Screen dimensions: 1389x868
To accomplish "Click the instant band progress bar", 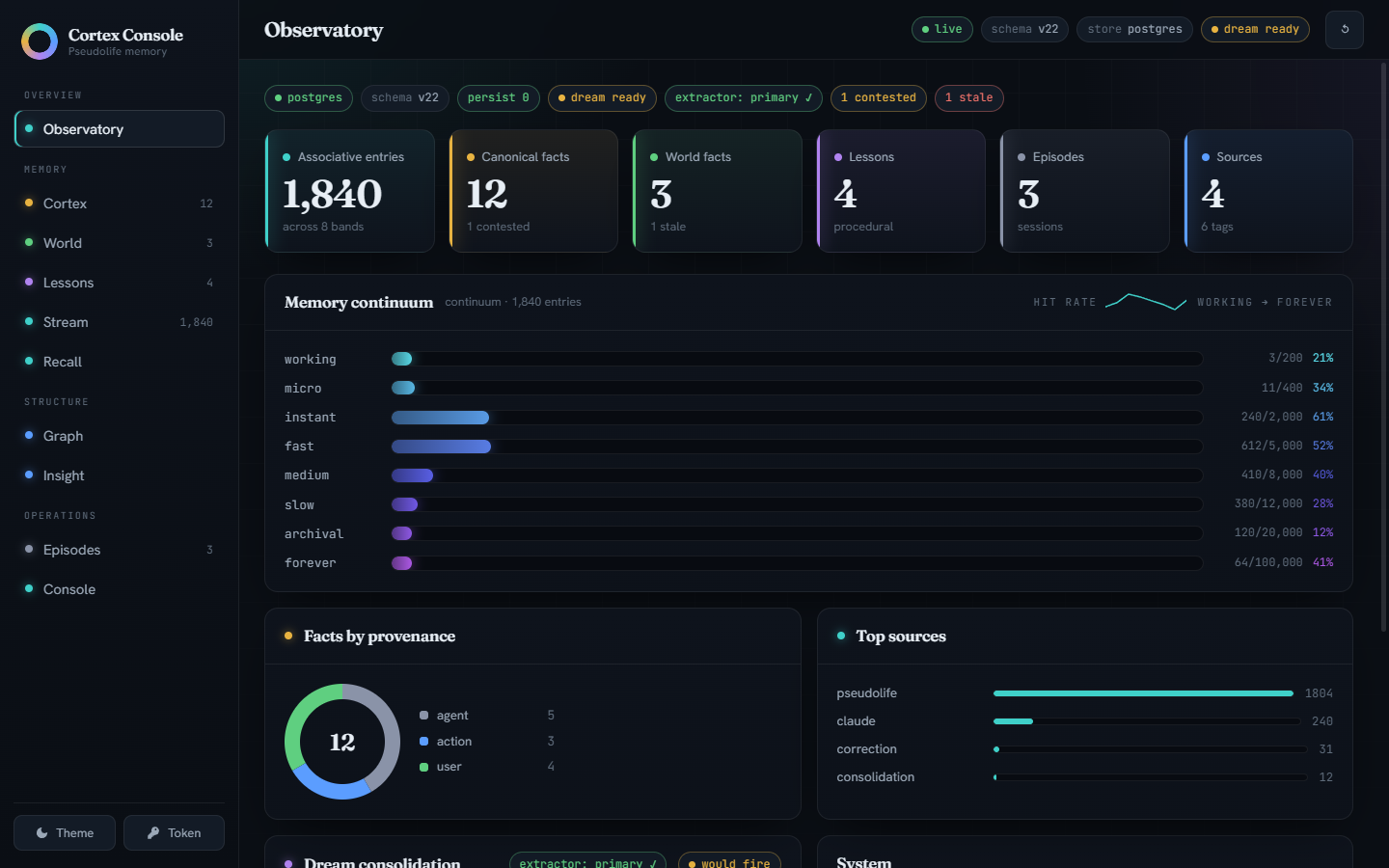I will [797, 418].
